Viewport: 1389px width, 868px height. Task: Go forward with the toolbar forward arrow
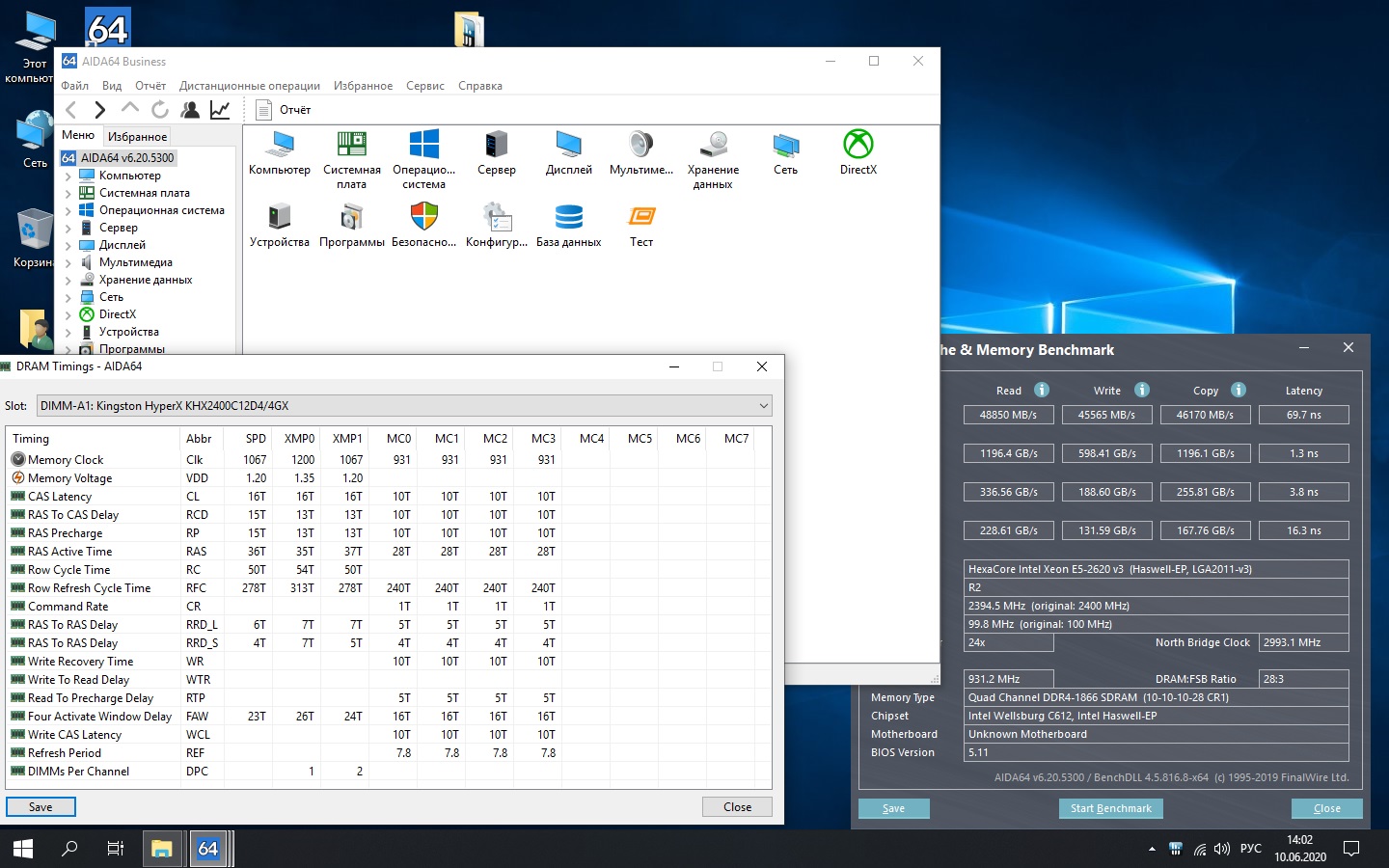(x=100, y=110)
